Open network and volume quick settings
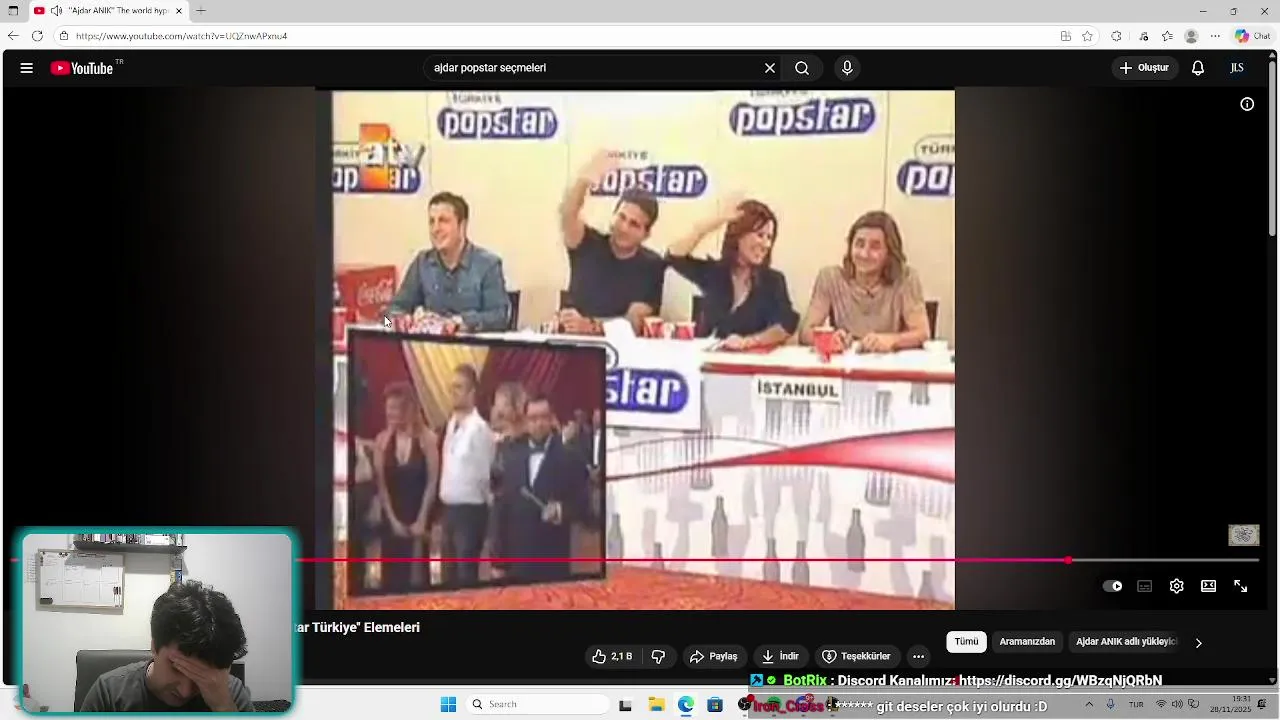This screenshot has width=1280, height=720. (x=1177, y=704)
